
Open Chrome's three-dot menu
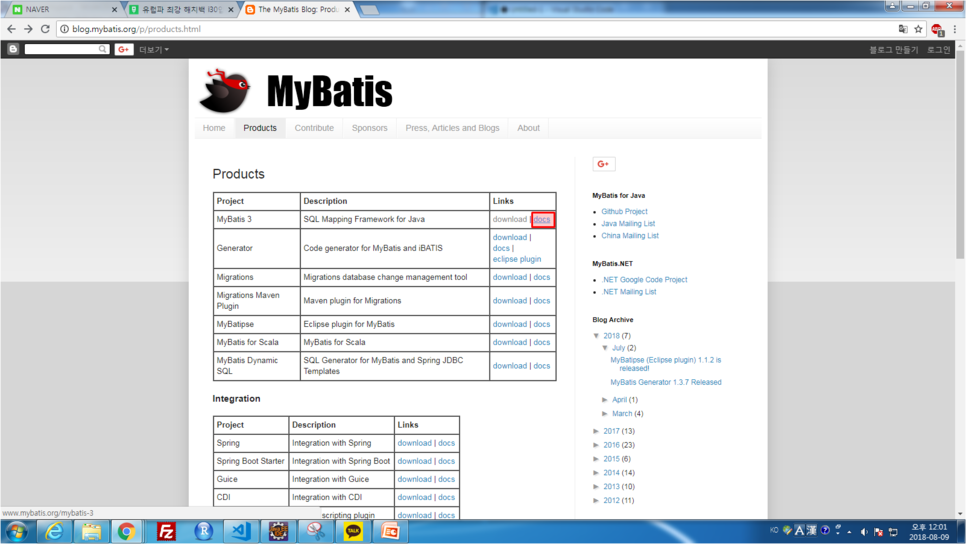point(955,29)
